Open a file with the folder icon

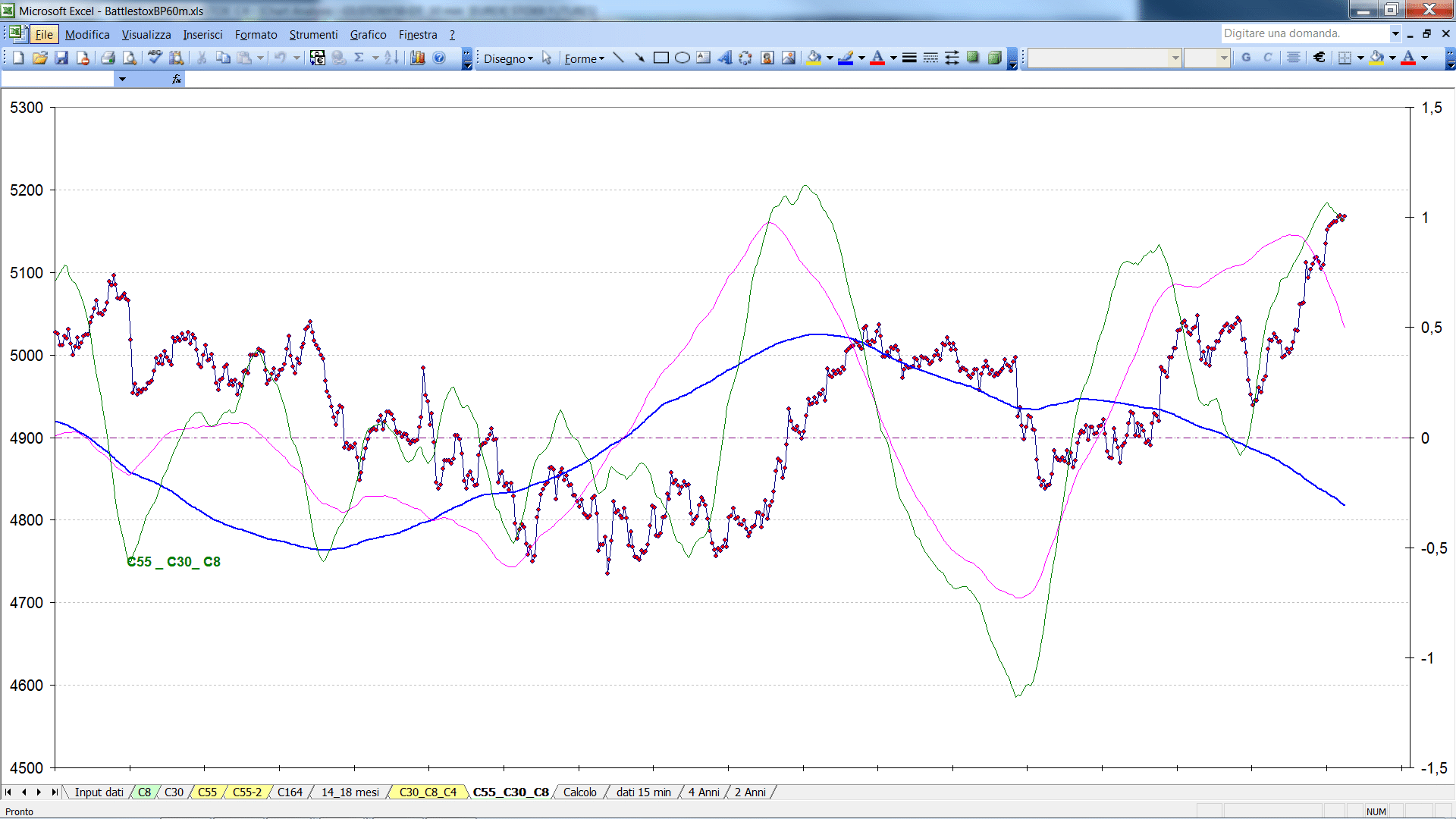[40, 58]
